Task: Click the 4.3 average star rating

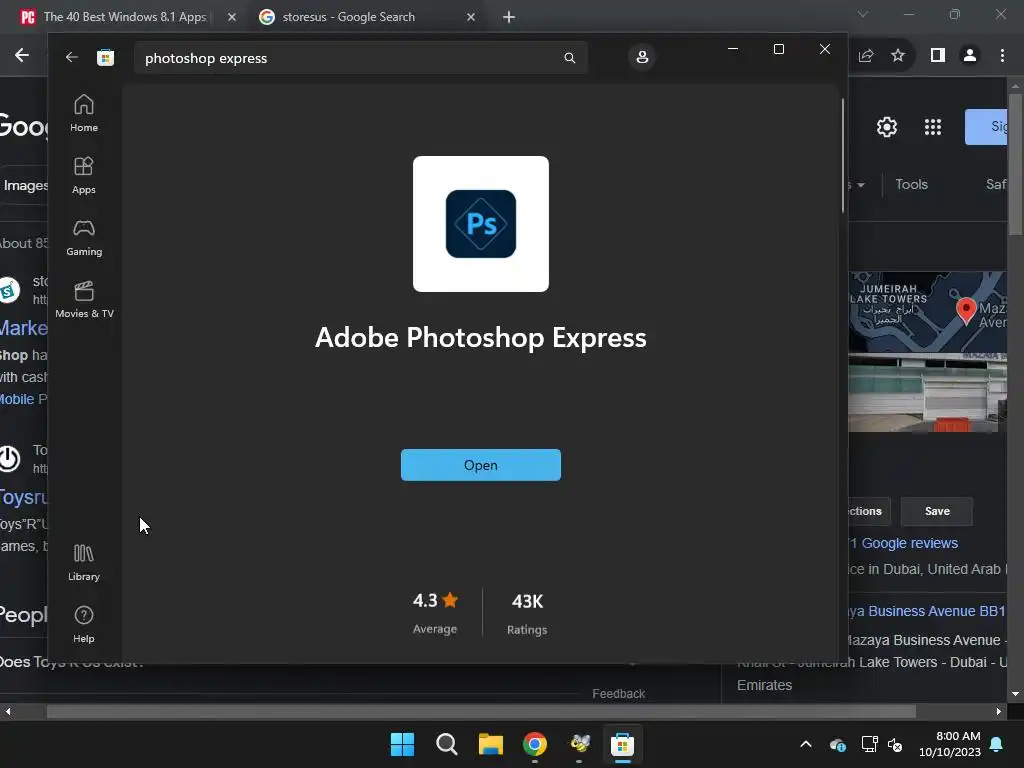Action: click(x=435, y=613)
